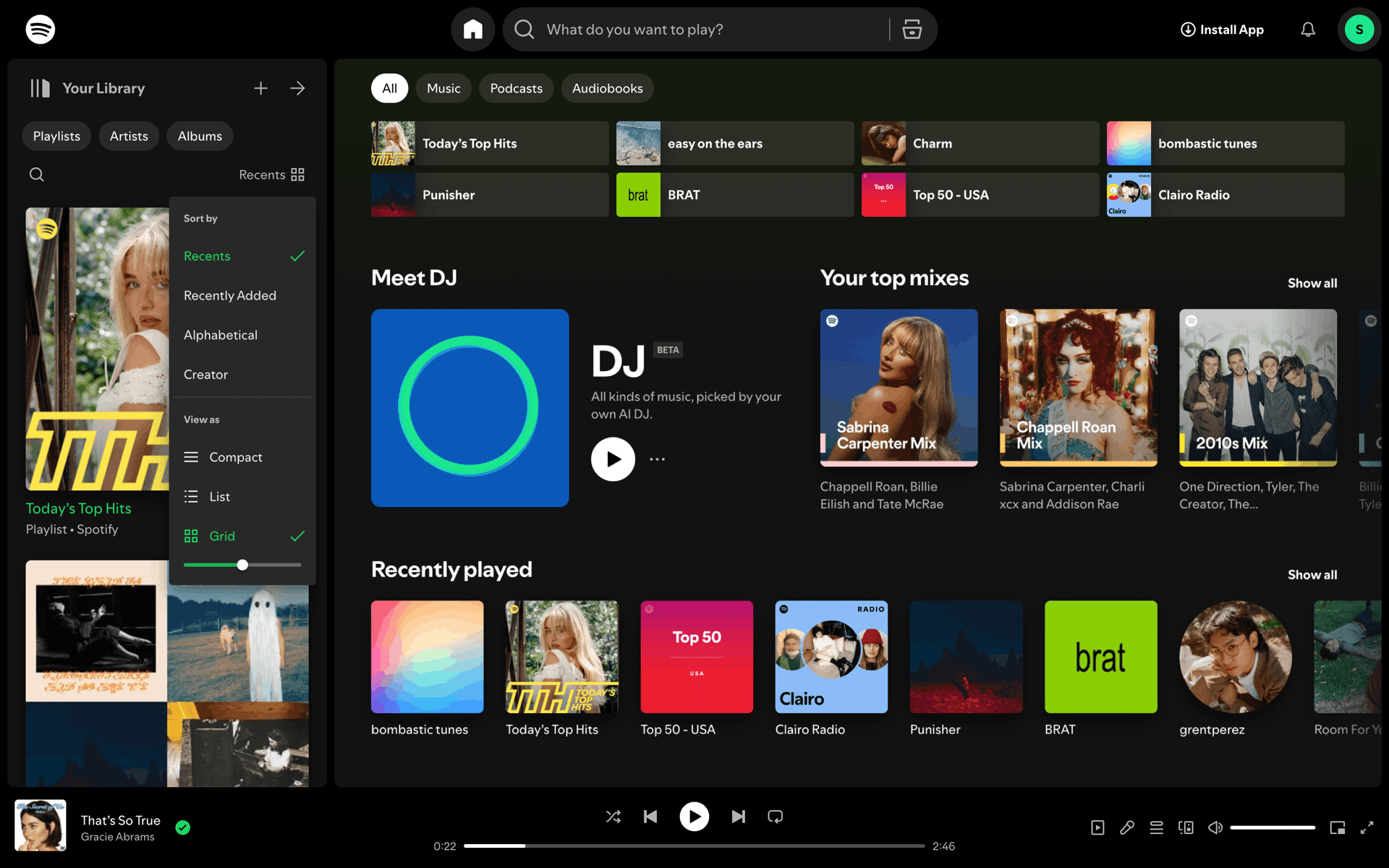The image size is (1389, 868).
Task: Toggle repeat mode
Action: (776, 817)
